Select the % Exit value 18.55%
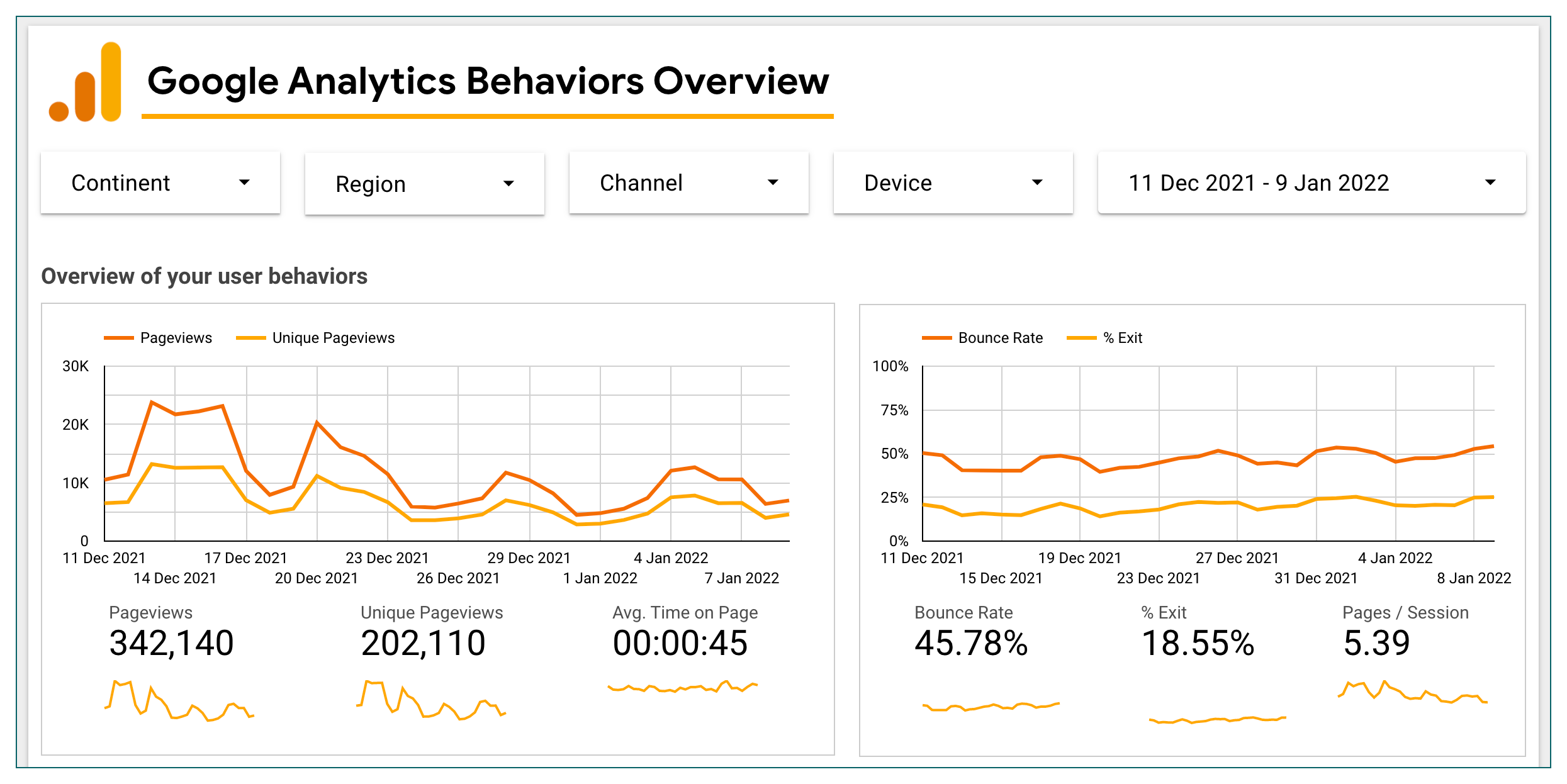The height and width of the screenshot is (784, 1567). [1198, 643]
